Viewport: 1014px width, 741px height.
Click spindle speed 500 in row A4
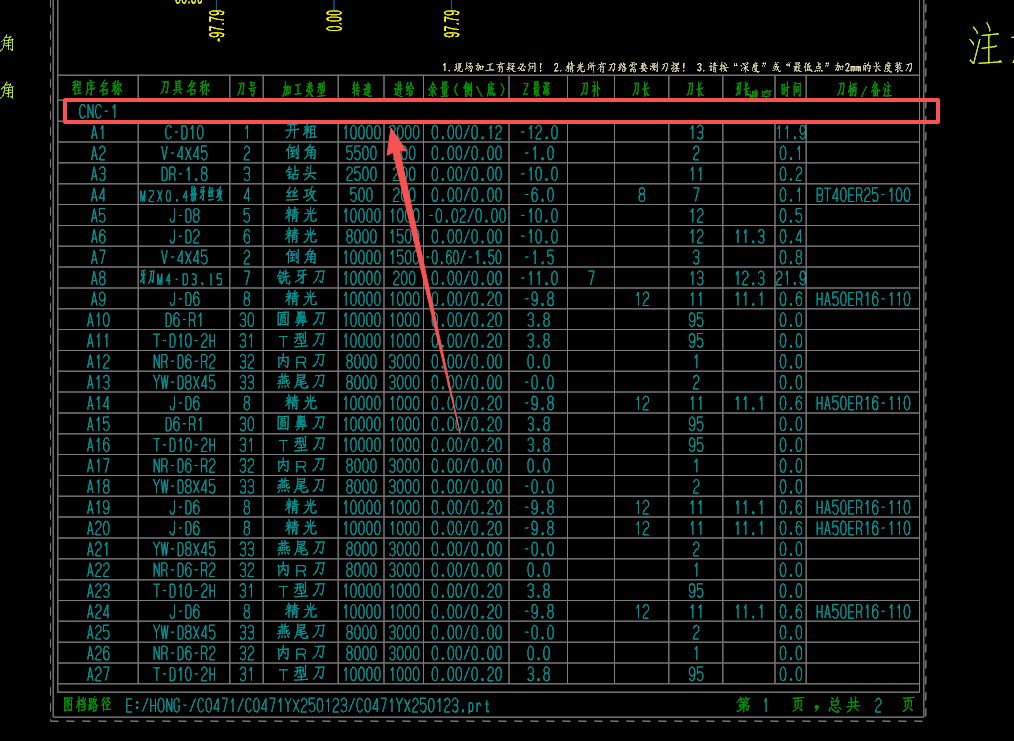tap(361, 195)
